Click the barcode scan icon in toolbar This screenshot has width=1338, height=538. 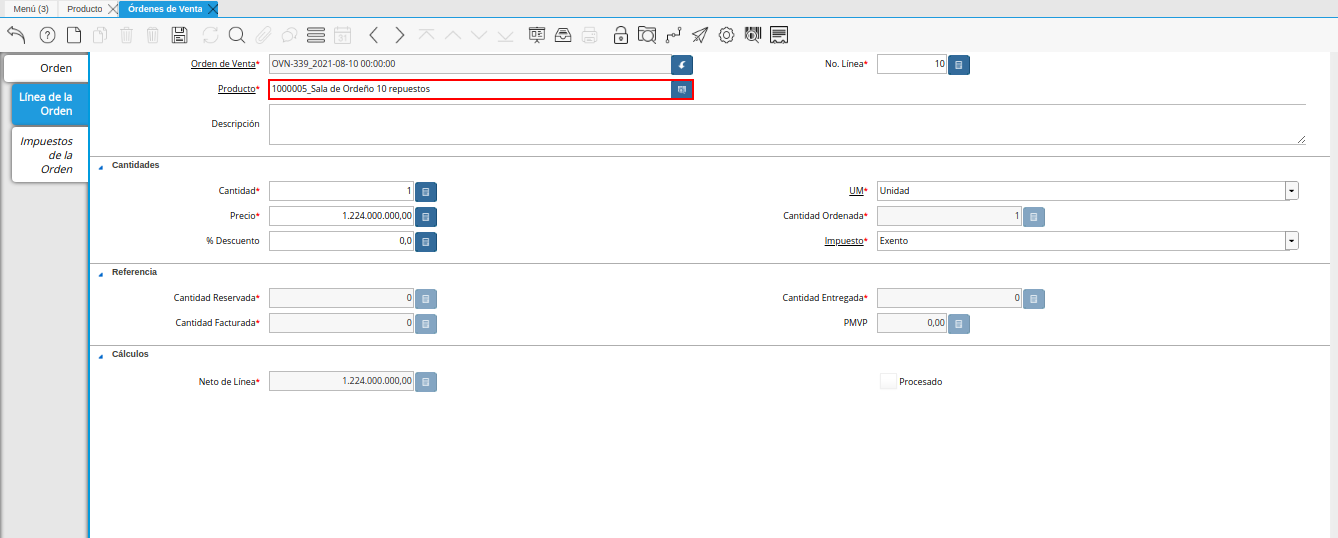click(x=753, y=35)
